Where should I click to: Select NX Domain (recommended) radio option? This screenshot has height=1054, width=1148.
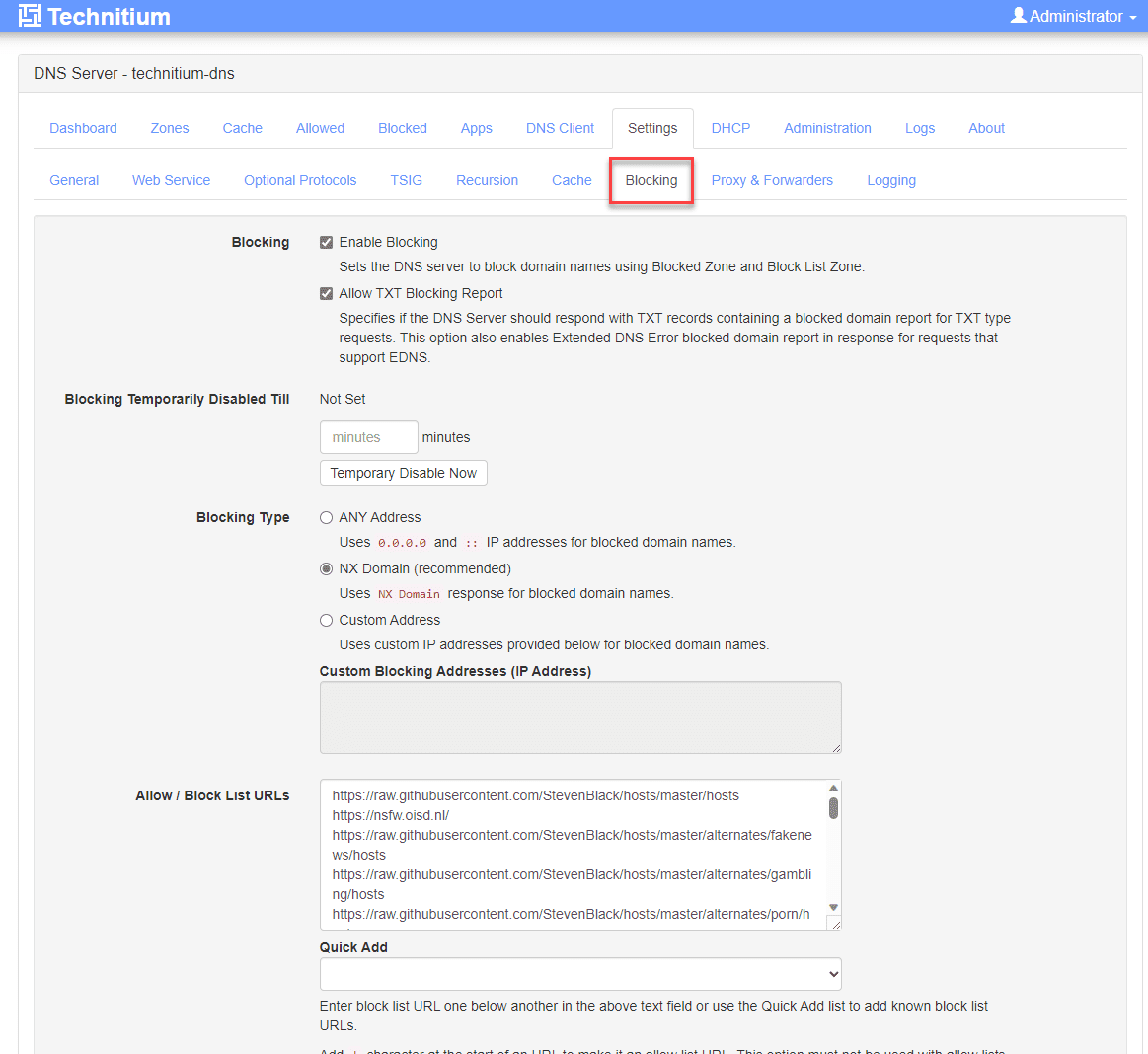click(x=326, y=568)
